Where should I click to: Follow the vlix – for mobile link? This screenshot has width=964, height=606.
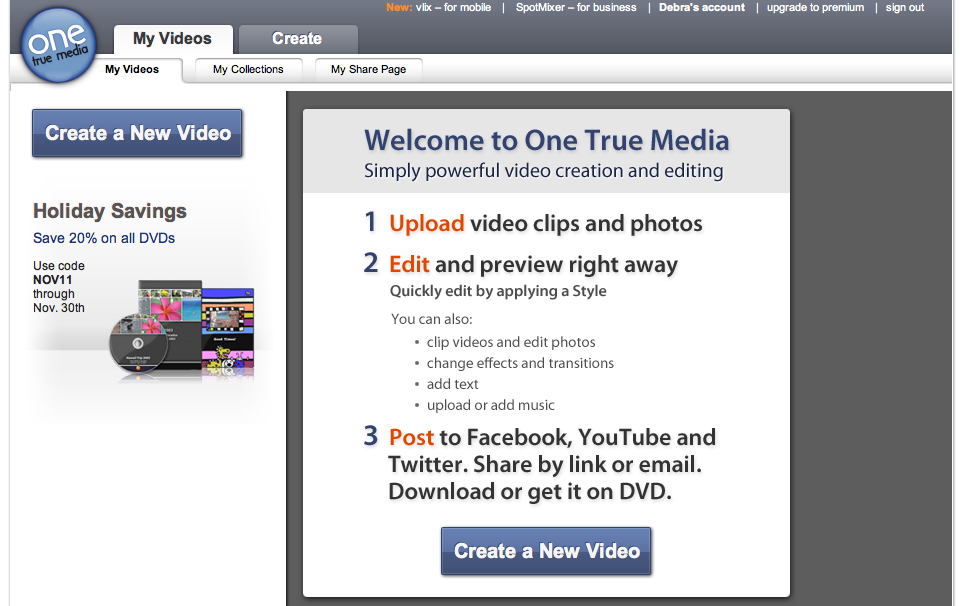click(x=454, y=7)
